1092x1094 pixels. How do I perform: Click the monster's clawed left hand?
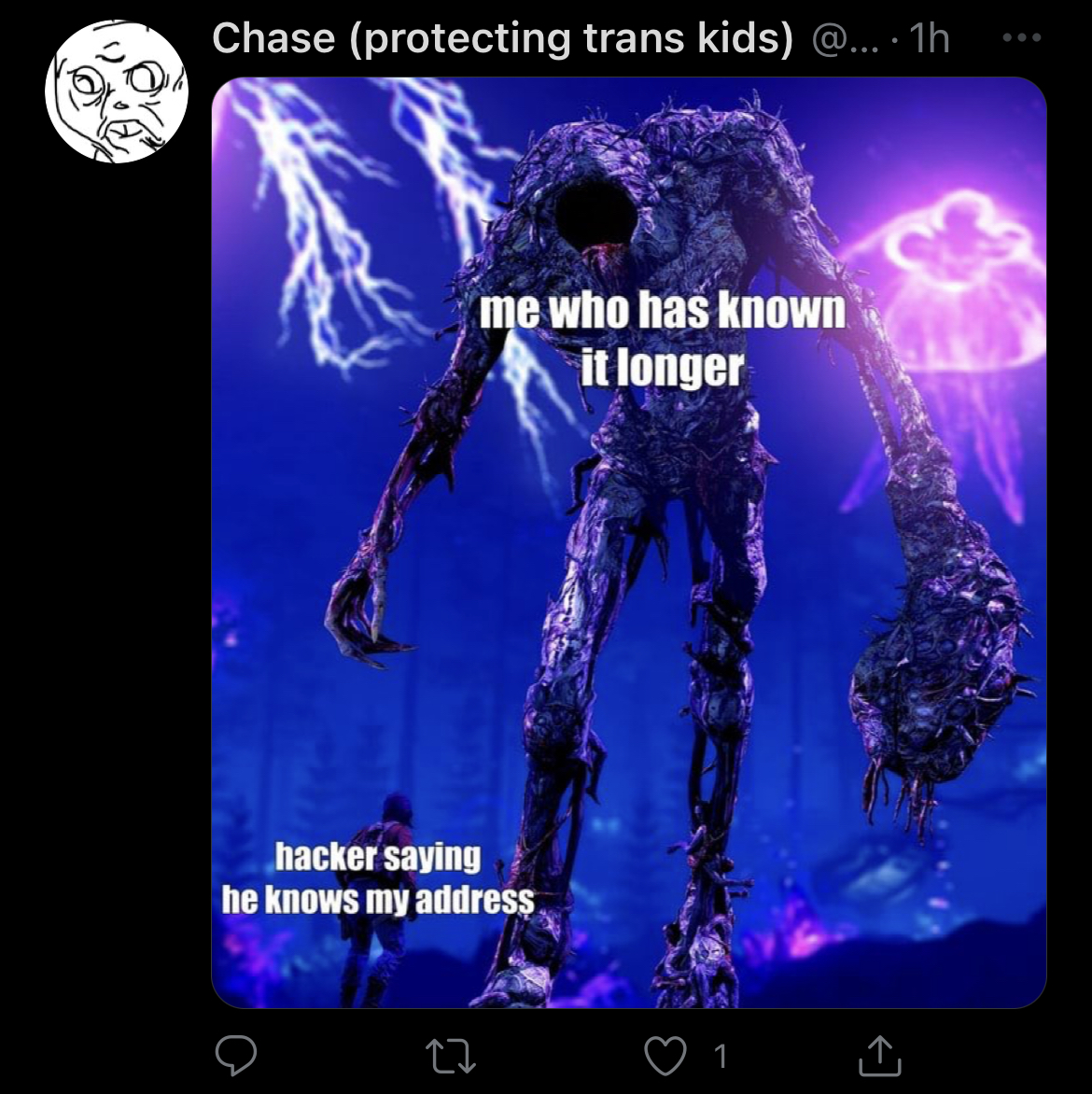pos(363,614)
